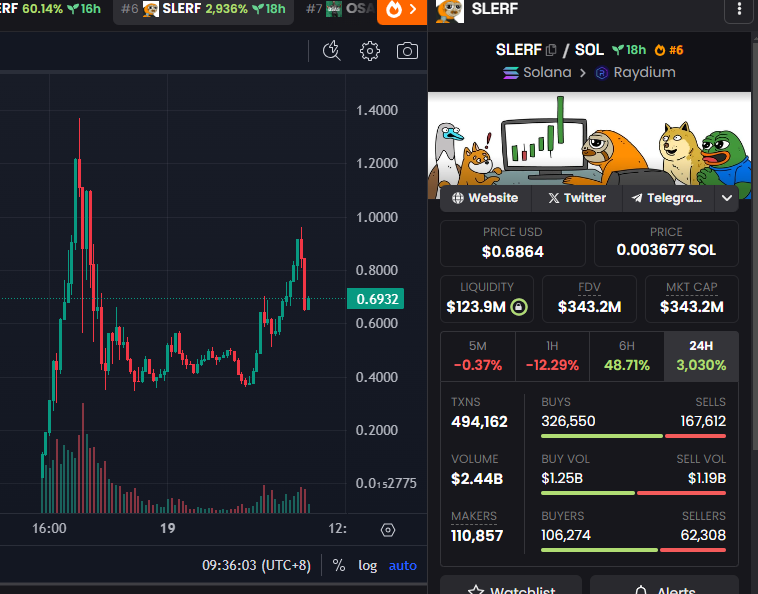Click the MKT CAP $343.2M box
The width and height of the screenshot is (758, 594).
click(692, 299)
